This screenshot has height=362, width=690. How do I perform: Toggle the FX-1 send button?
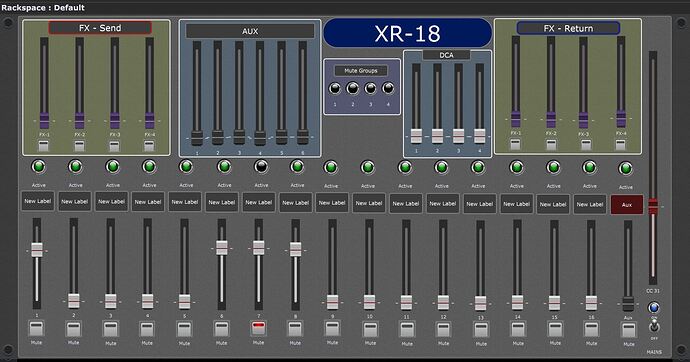44,146
